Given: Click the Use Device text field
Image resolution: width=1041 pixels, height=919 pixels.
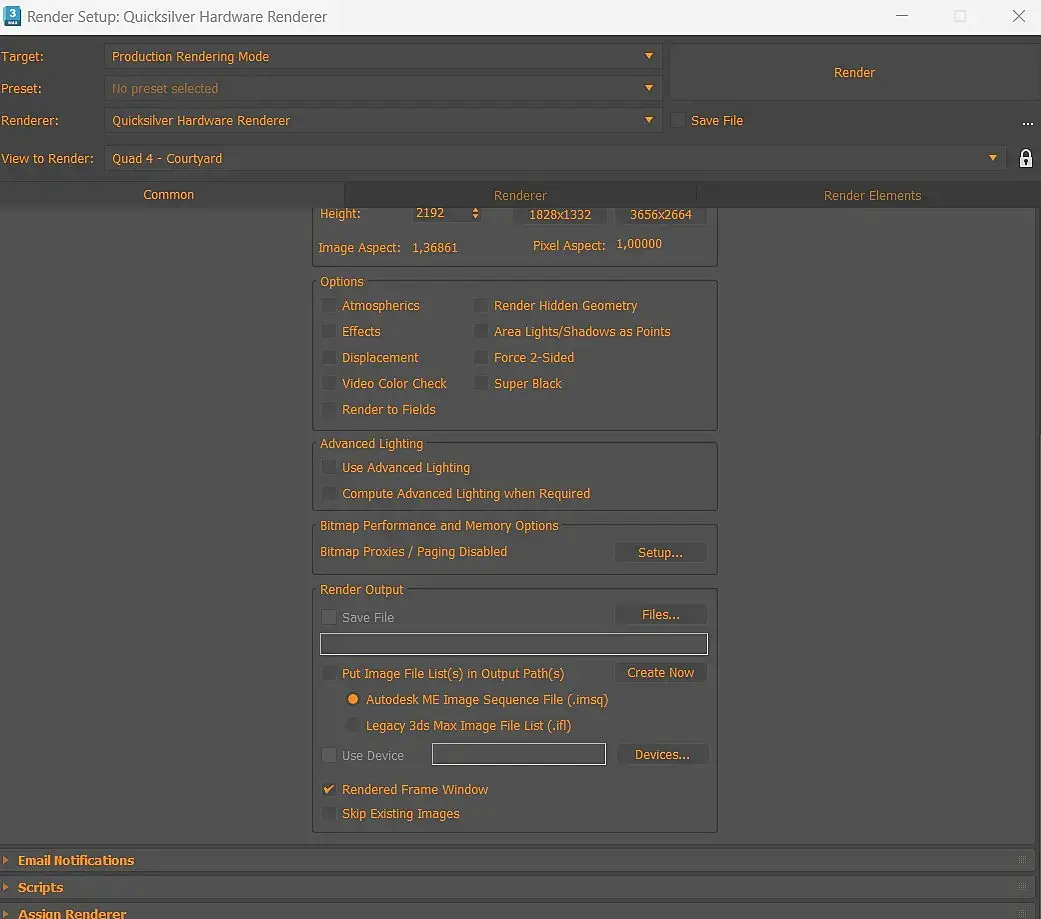Looking at the screenshot, I should coord(519,754).
